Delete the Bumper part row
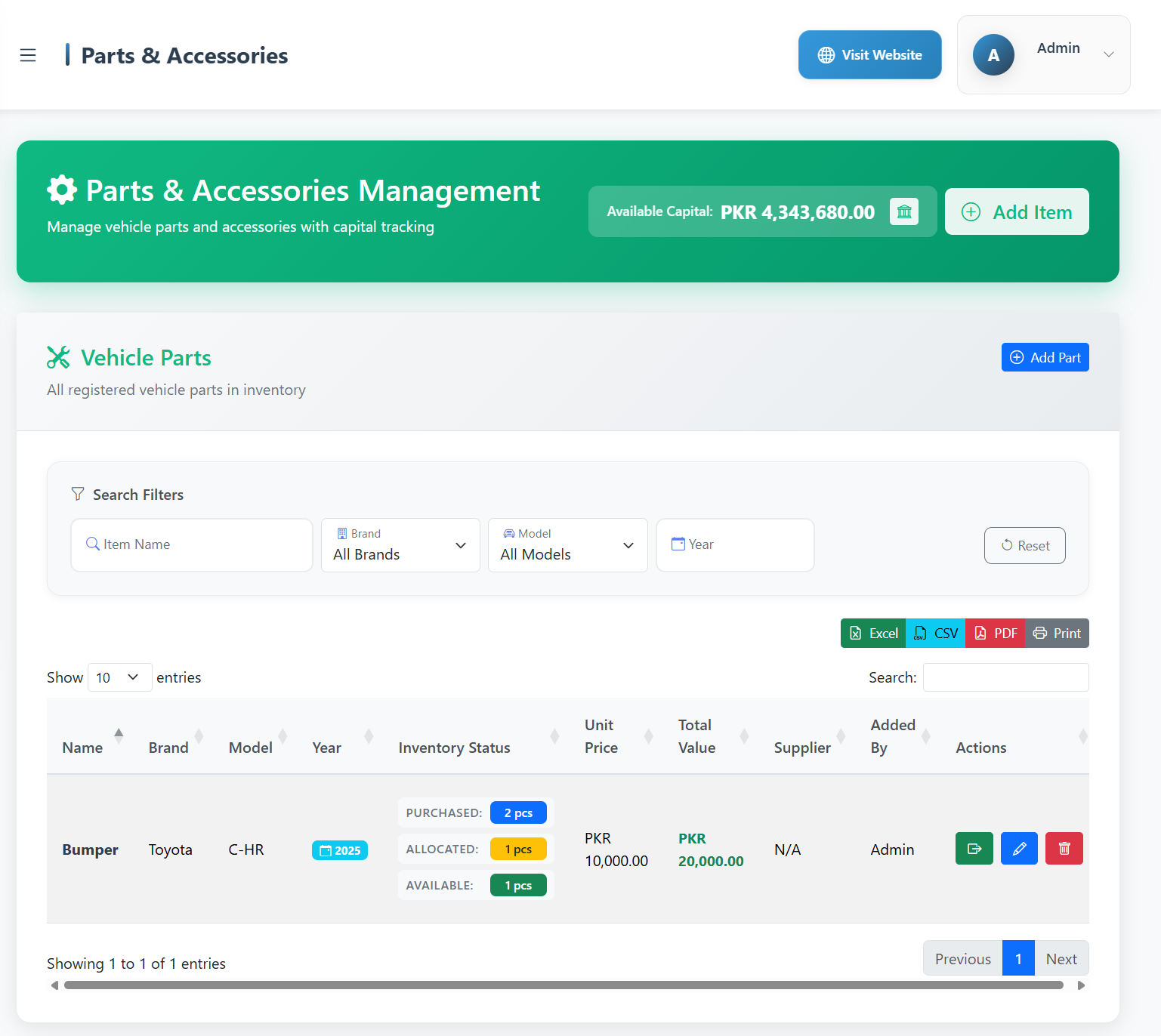This screenshot has width=1161, height=1036. pyautogui.click(x=1064, y=849)
